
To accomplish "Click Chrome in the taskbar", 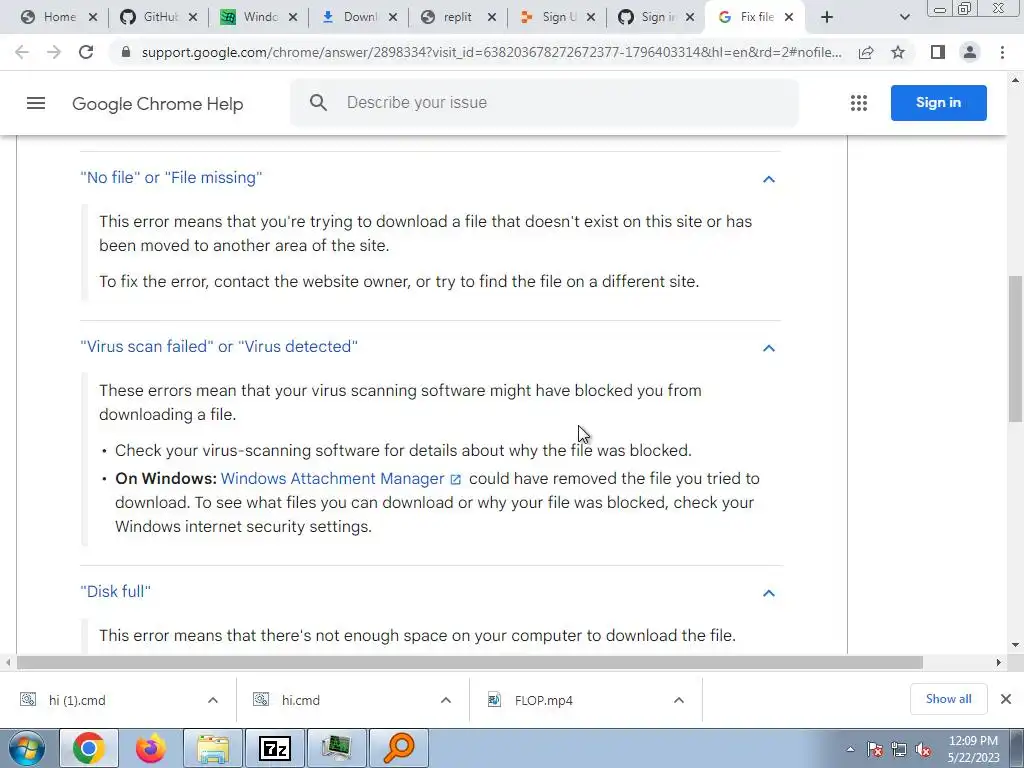I will (89, 748).
